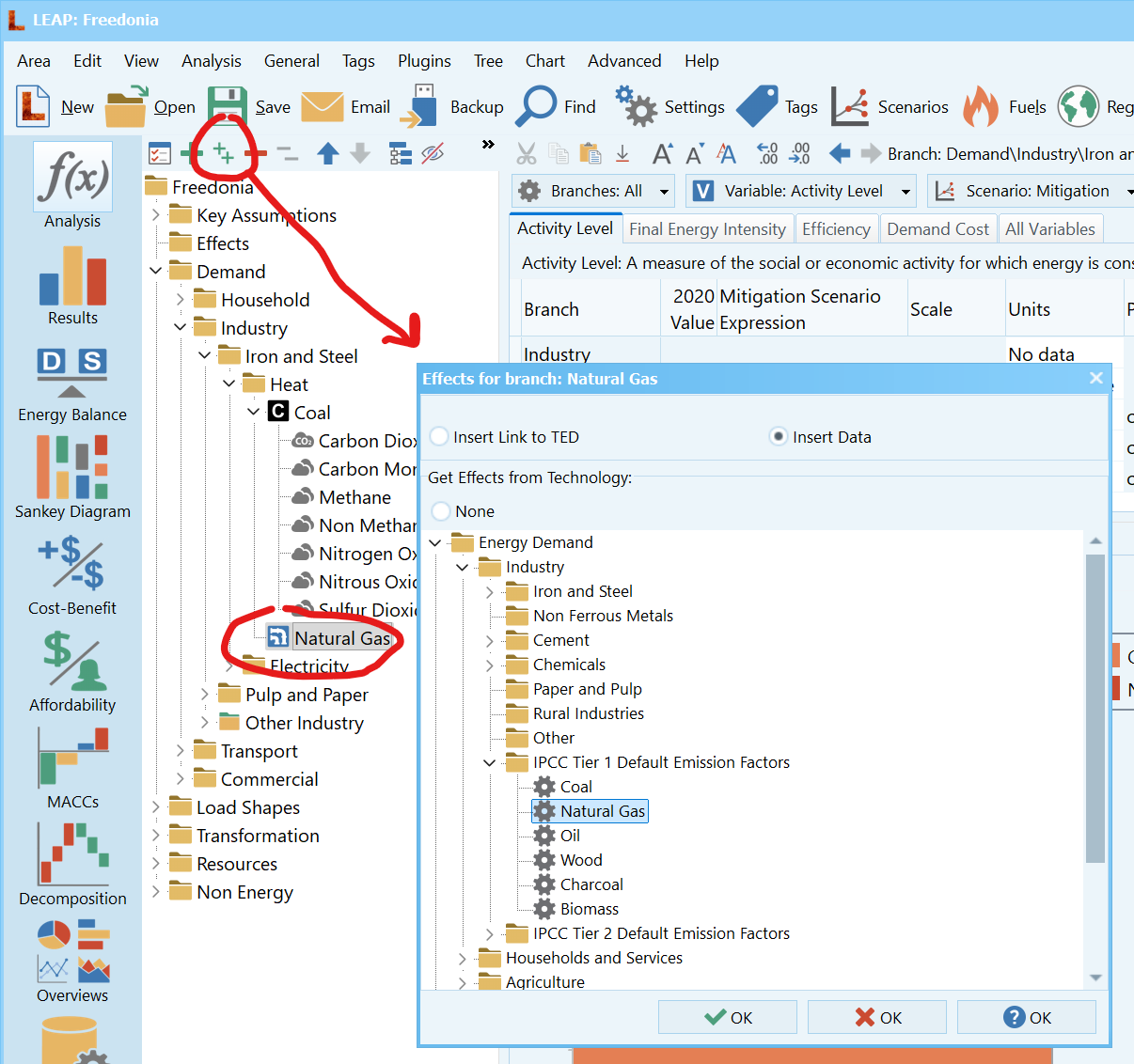Confirm with the green checkmark OK button
1134x1064 pixels.
click(x=728, y=1017)
